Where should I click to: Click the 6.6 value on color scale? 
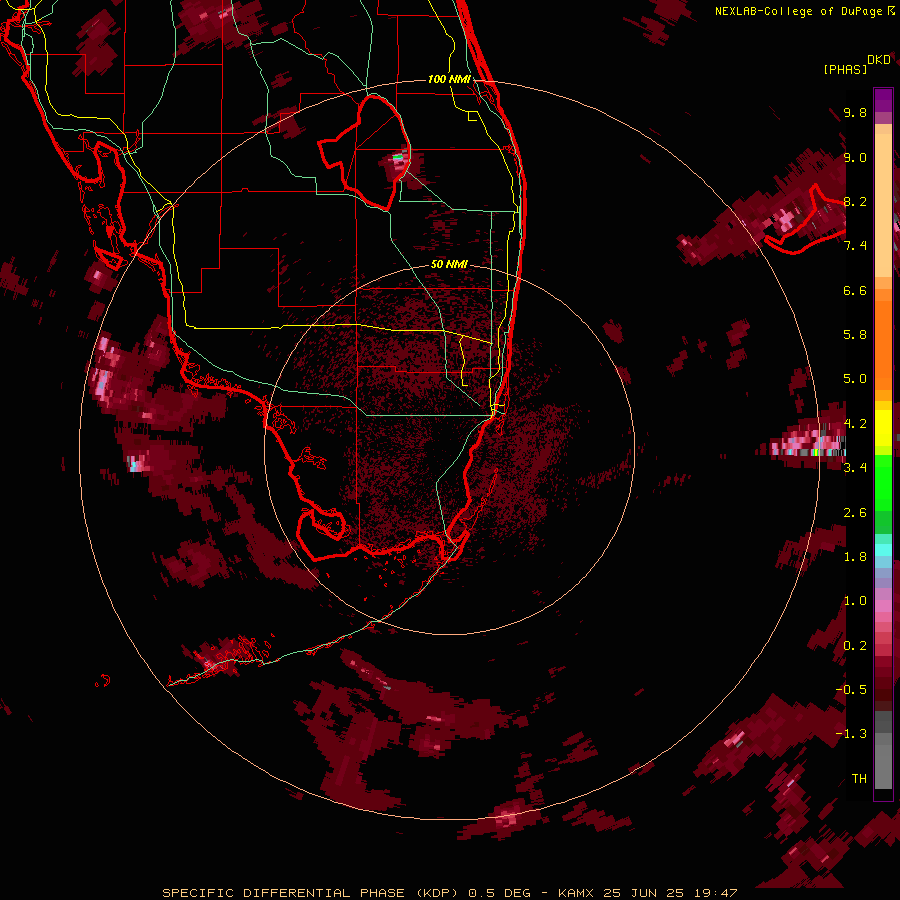point(855,290)
